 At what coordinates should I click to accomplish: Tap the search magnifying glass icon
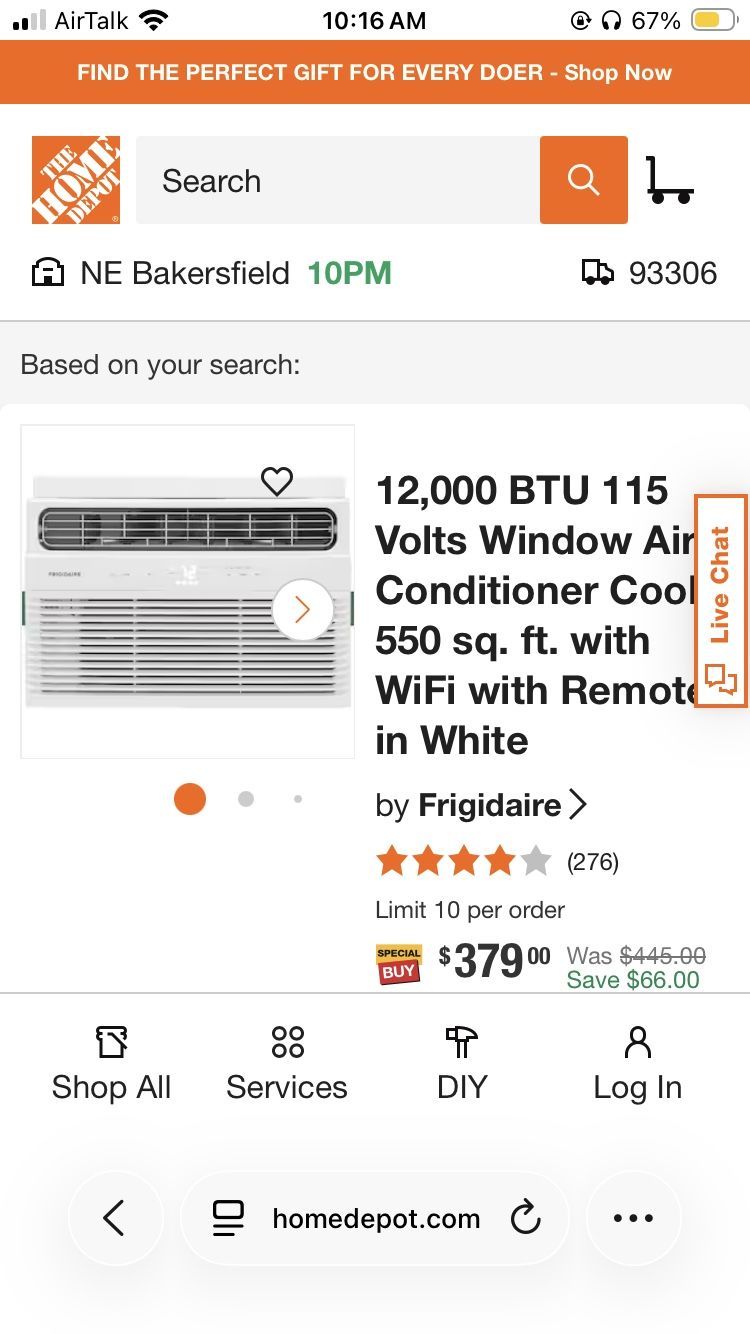pyautogui.click(x=581, y=180)
